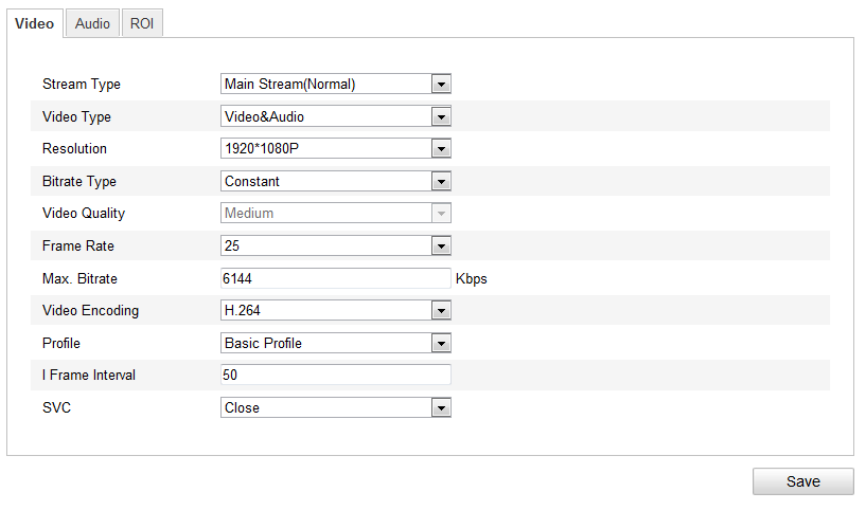This screenshot has height=510, width=865.
Task: Switch to the ROI tab
Action: (x=142, y=24)
